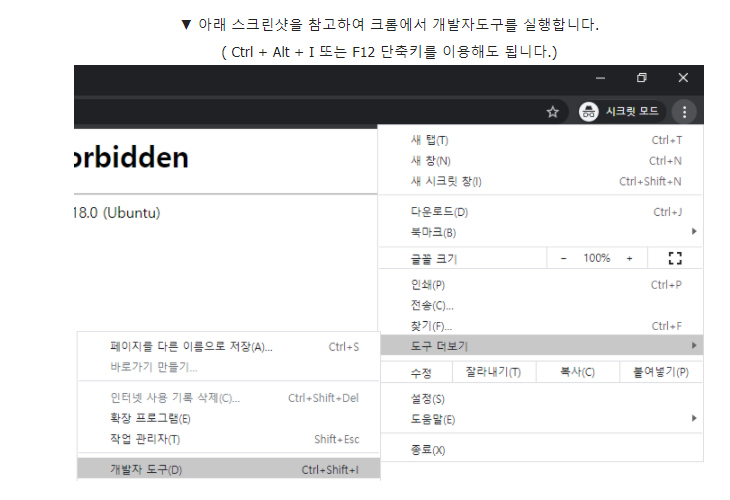Decrease zoom with the minus button

pos(563,258)
